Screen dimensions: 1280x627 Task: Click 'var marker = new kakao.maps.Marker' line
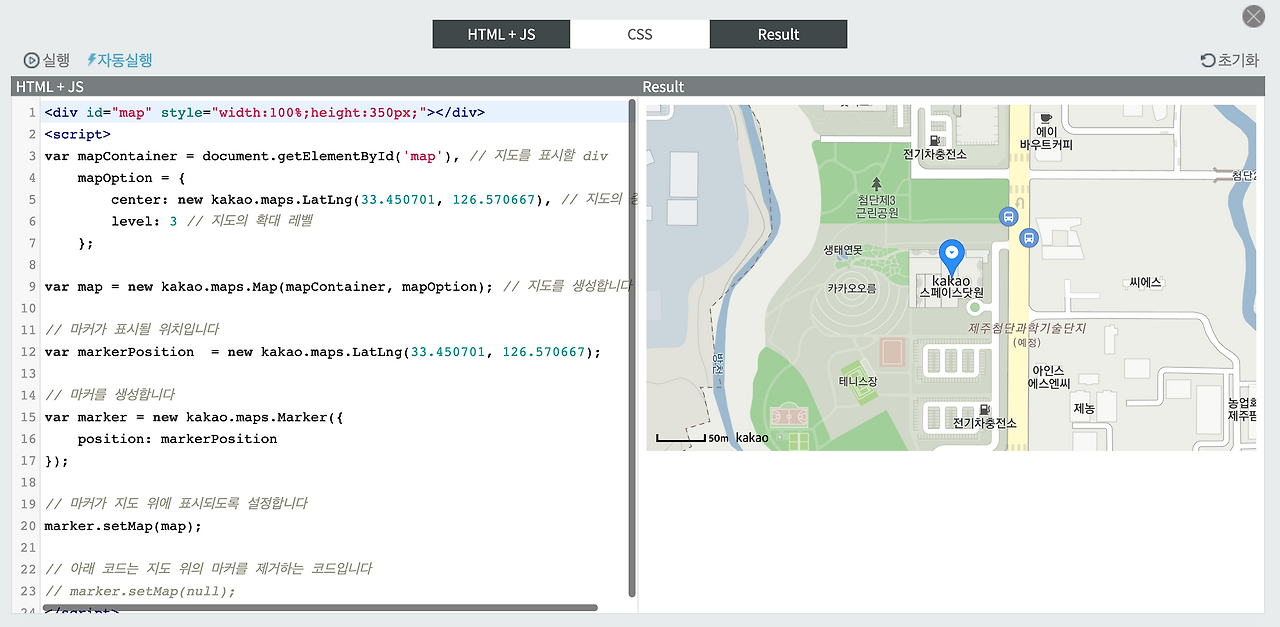(x=194, y=417)
